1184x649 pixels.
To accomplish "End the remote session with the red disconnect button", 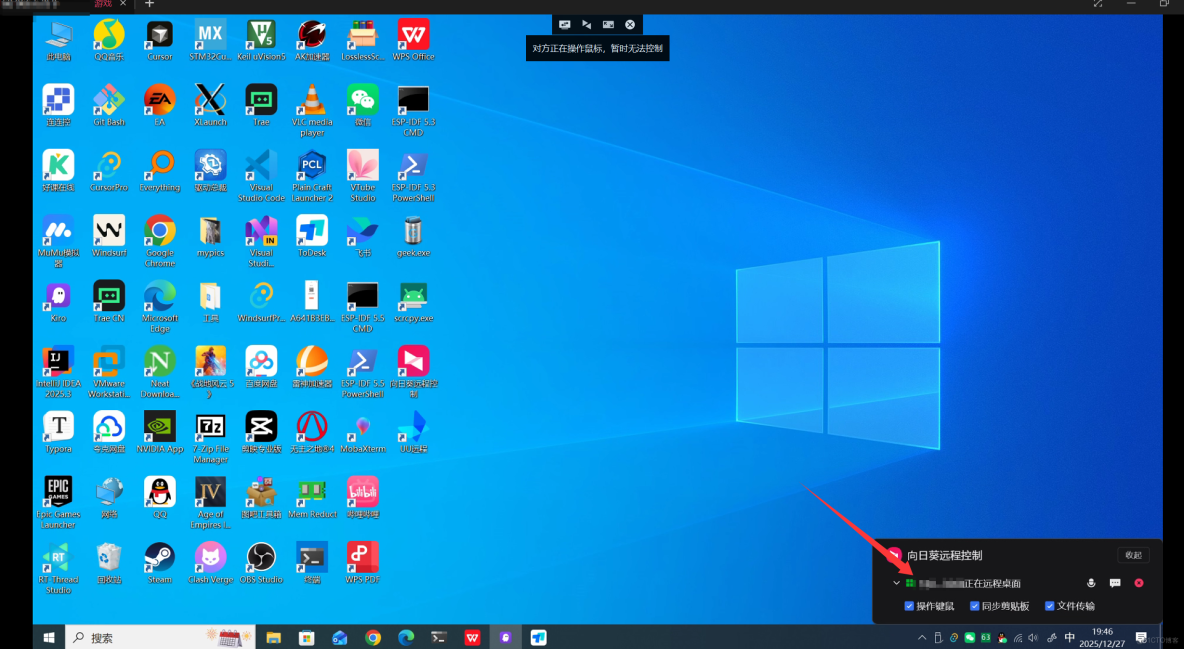I will click(1139, 582).
